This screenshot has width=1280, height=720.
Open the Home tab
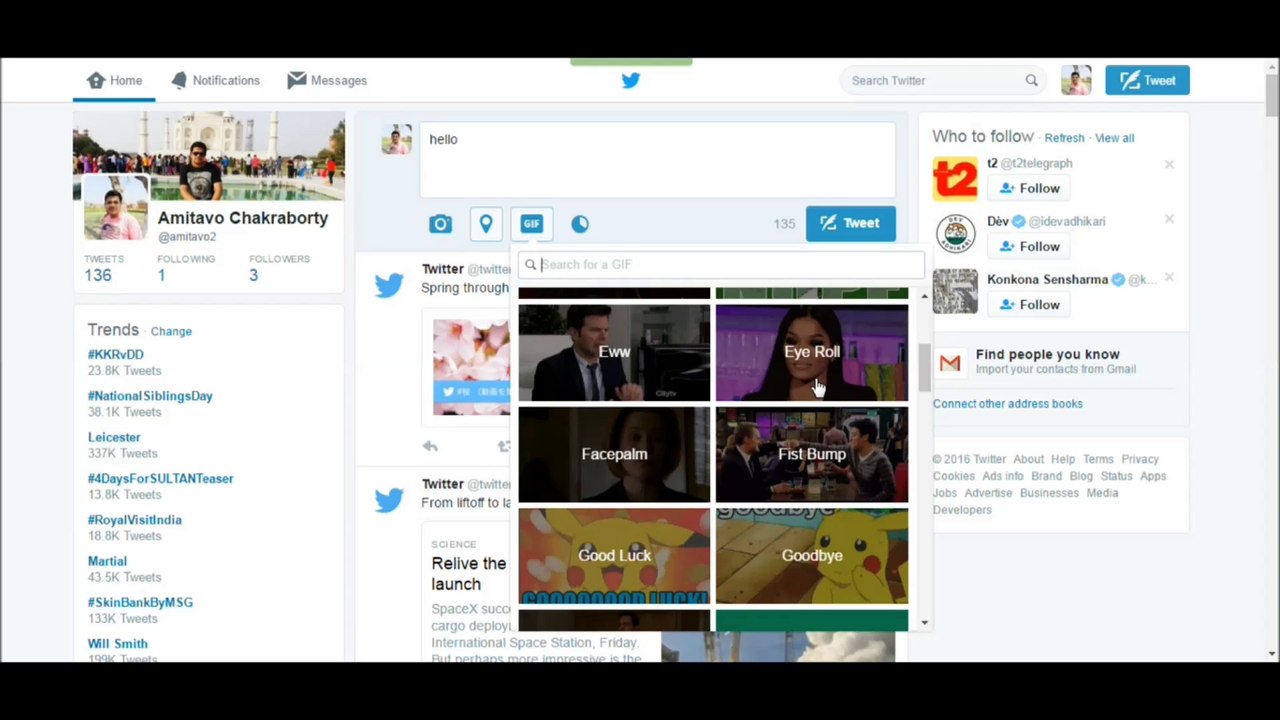coord(114,80)
